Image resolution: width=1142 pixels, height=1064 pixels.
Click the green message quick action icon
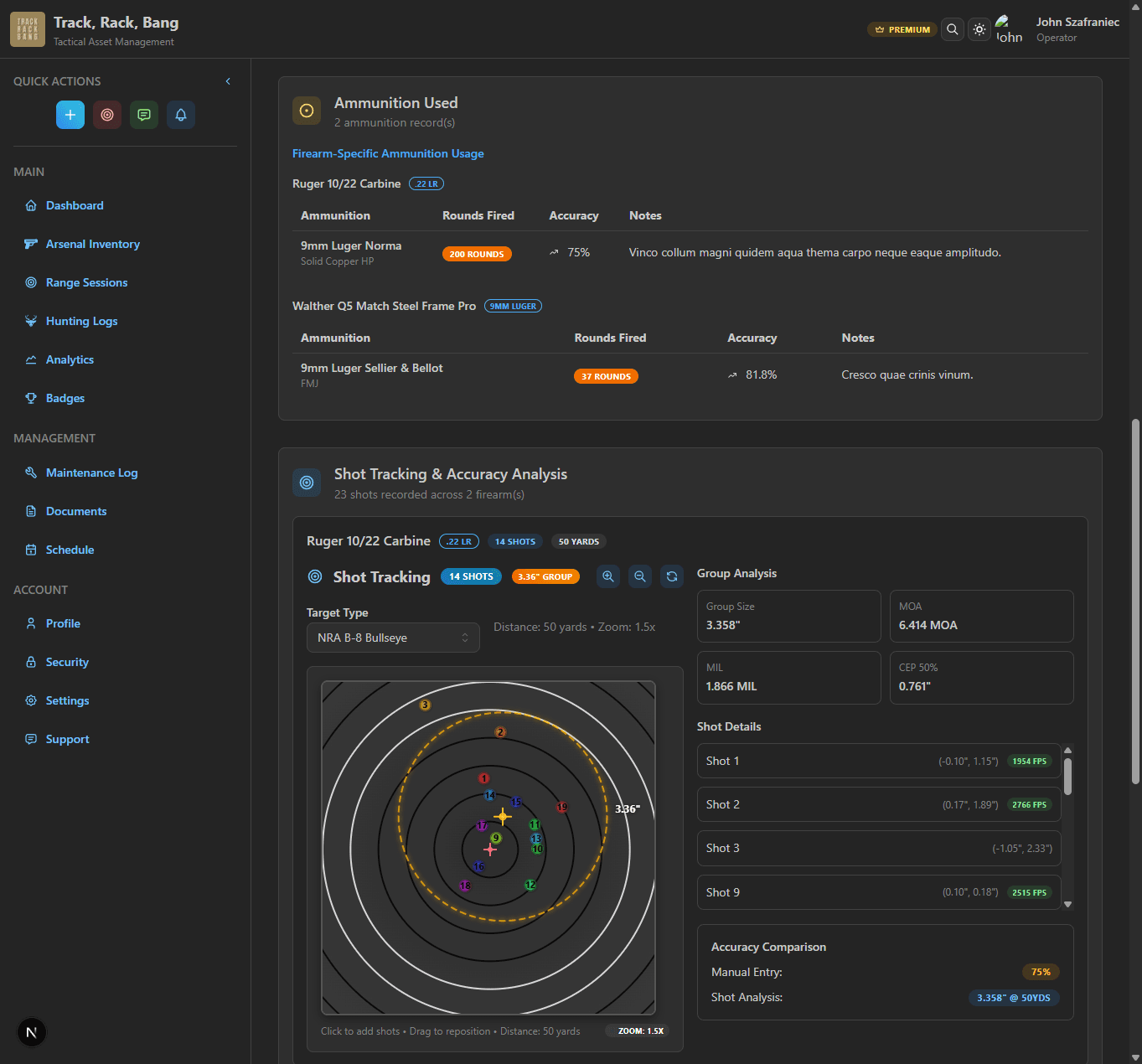tap(144, 115)
